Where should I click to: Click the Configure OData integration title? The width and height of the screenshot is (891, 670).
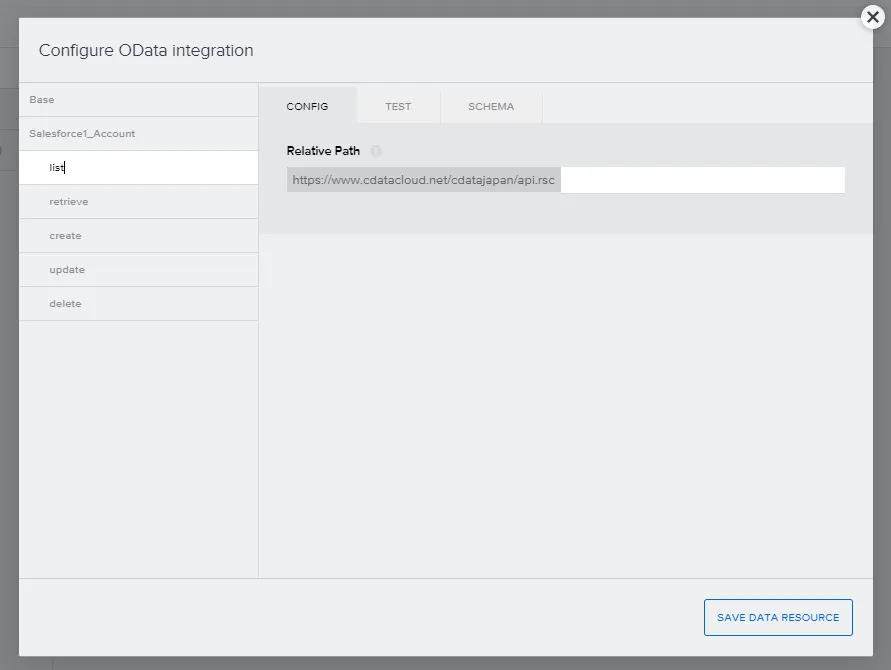[146, 50]
